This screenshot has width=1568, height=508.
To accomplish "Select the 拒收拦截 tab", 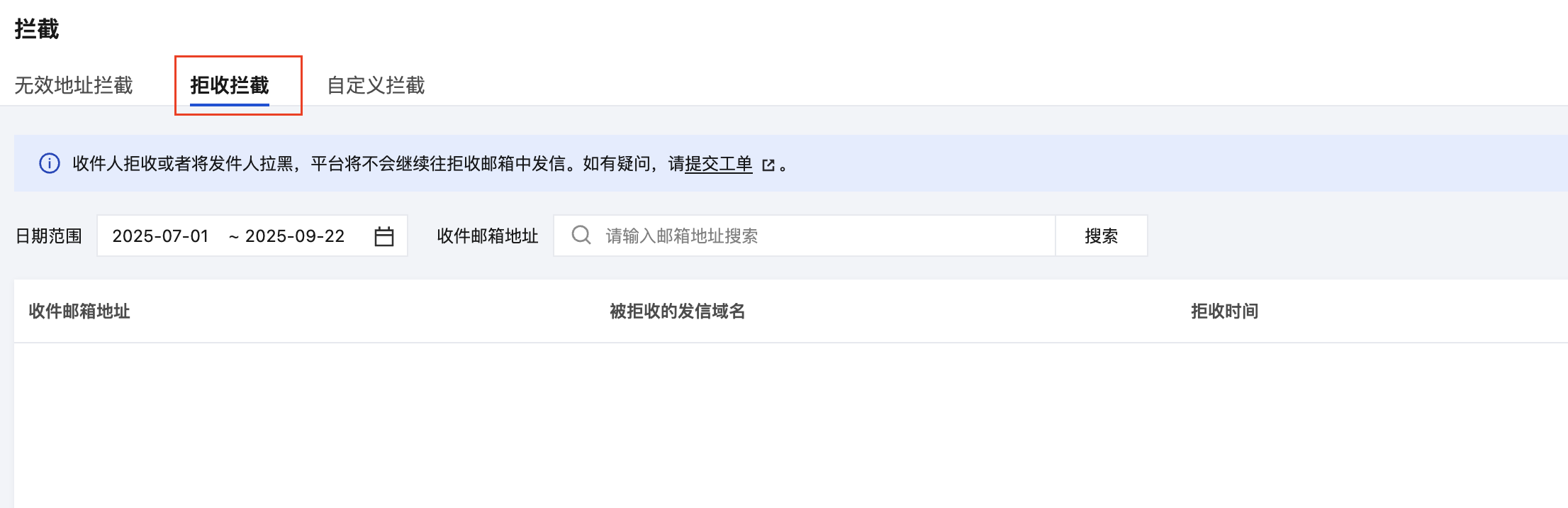I will 229,85.
